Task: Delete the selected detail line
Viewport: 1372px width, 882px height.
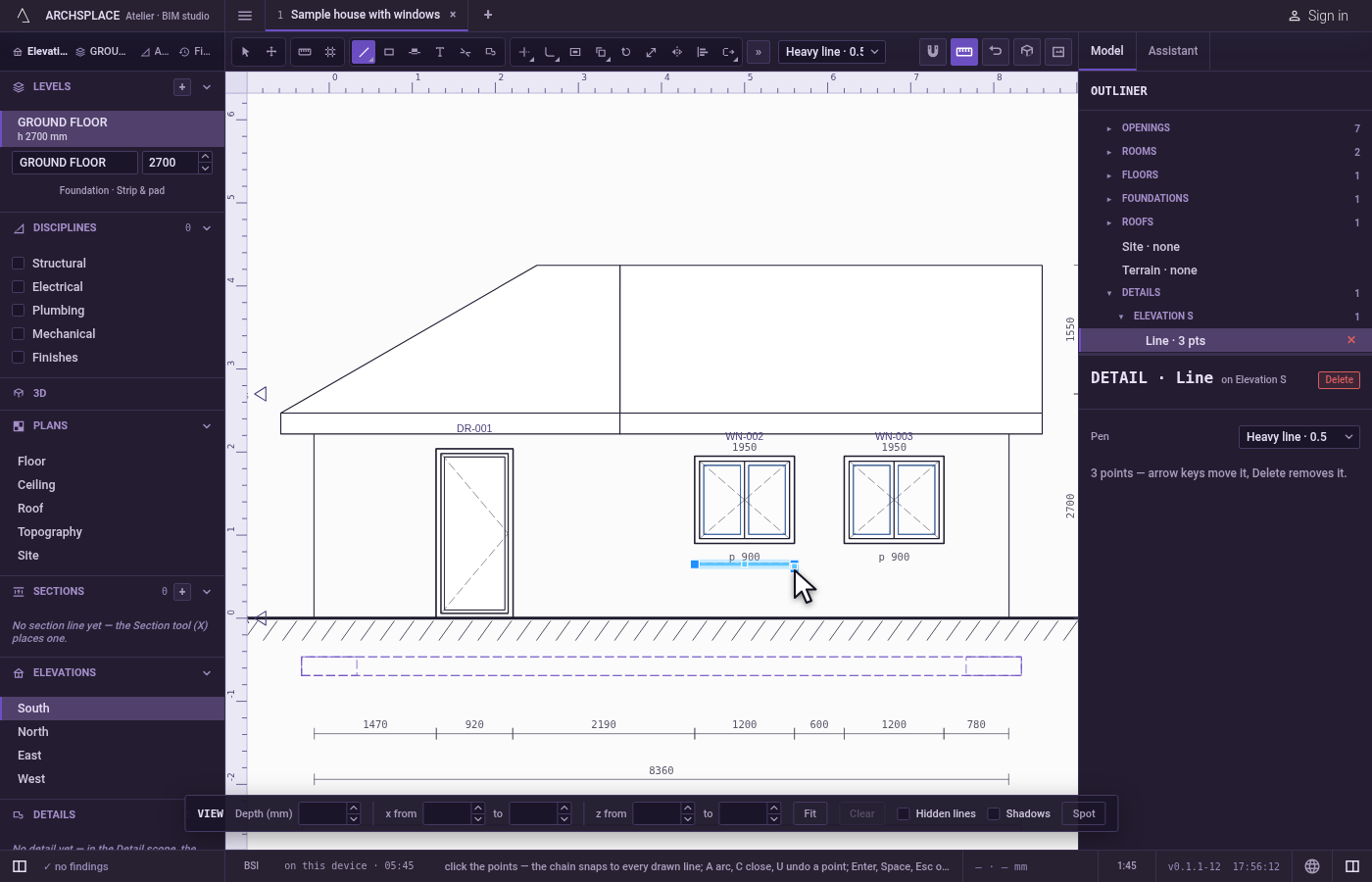Action: 1339,380
